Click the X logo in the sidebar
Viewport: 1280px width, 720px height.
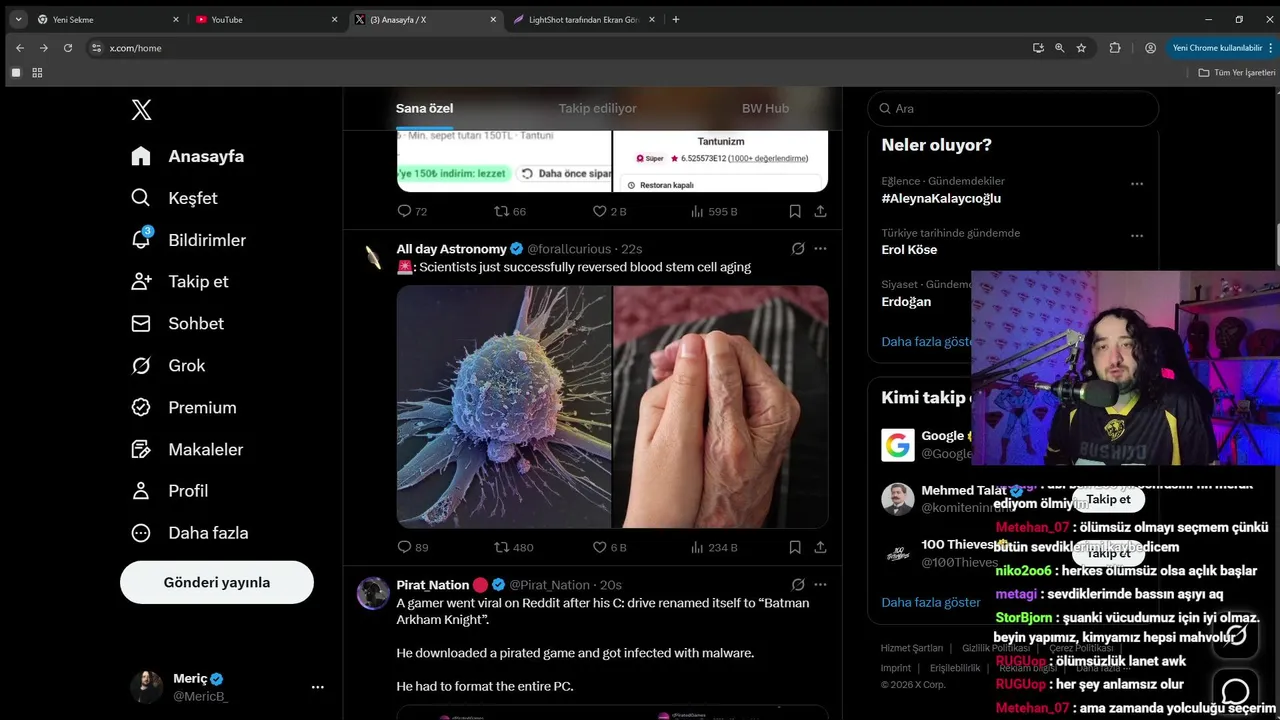coord(141,110)
